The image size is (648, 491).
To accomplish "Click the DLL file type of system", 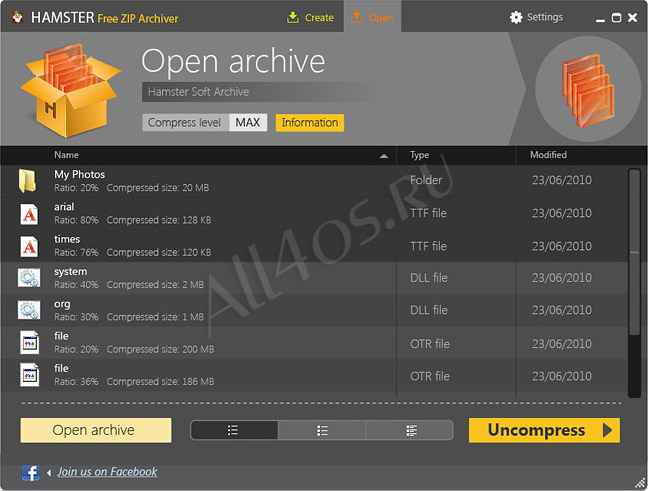I will (x=429, y=277).
